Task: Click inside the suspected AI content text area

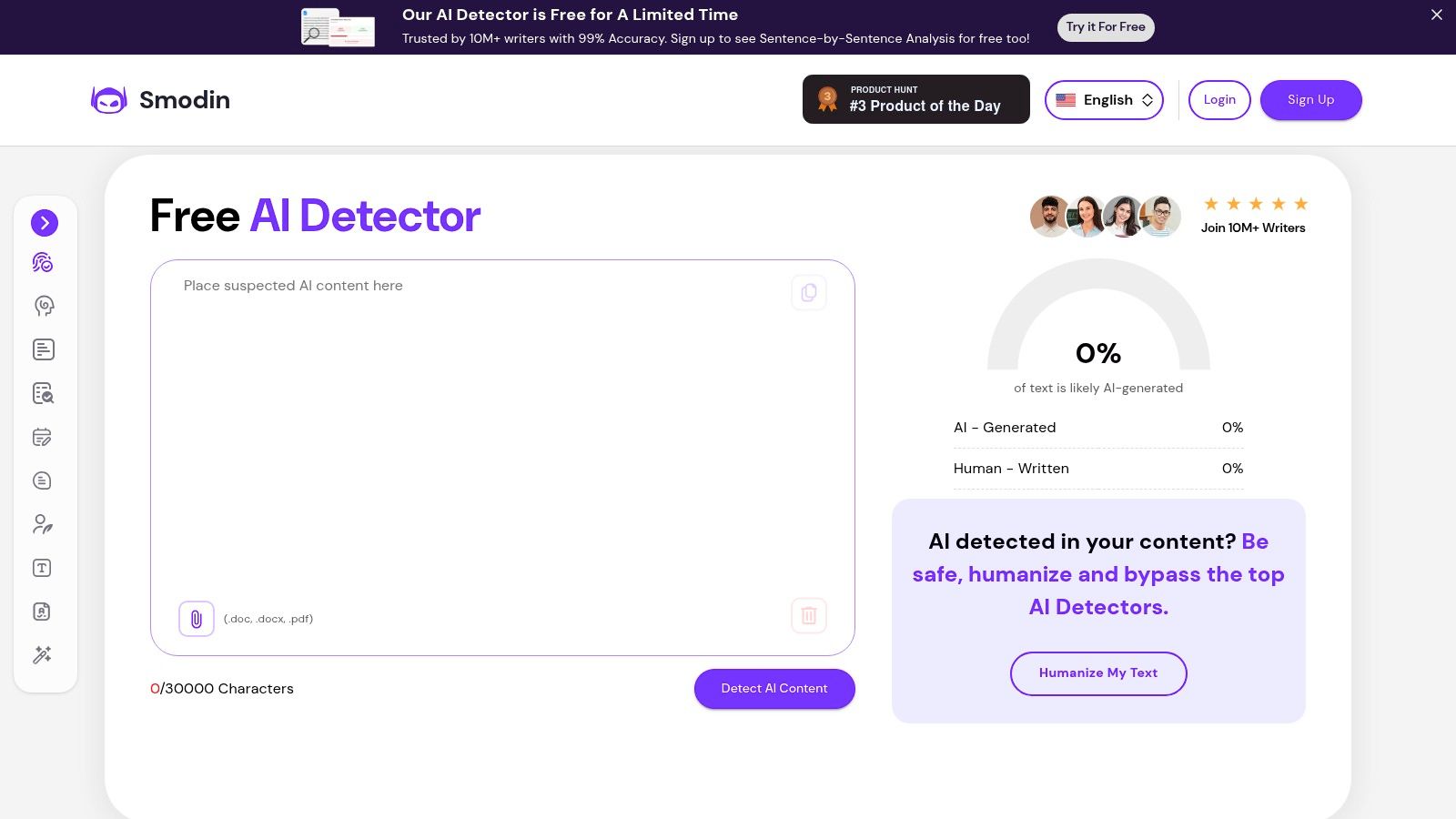Action: tap(500, 409)
